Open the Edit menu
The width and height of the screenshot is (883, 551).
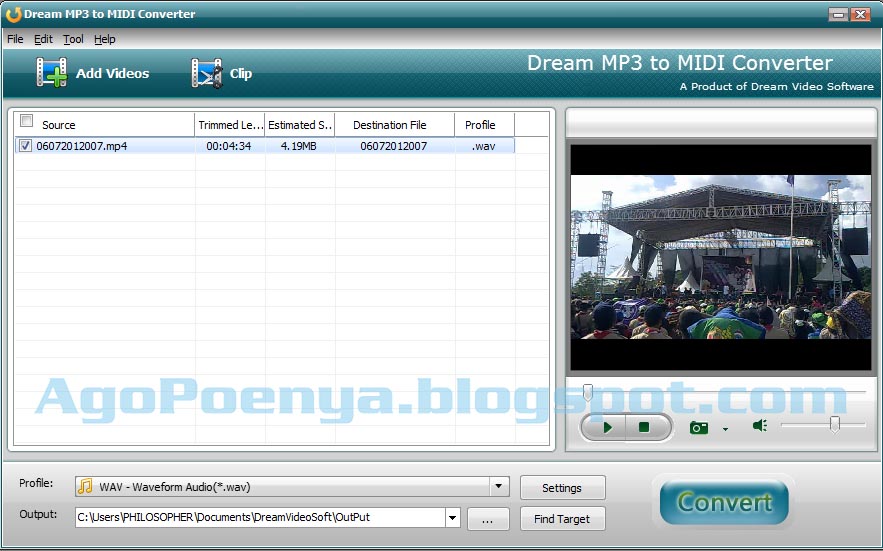43,39
